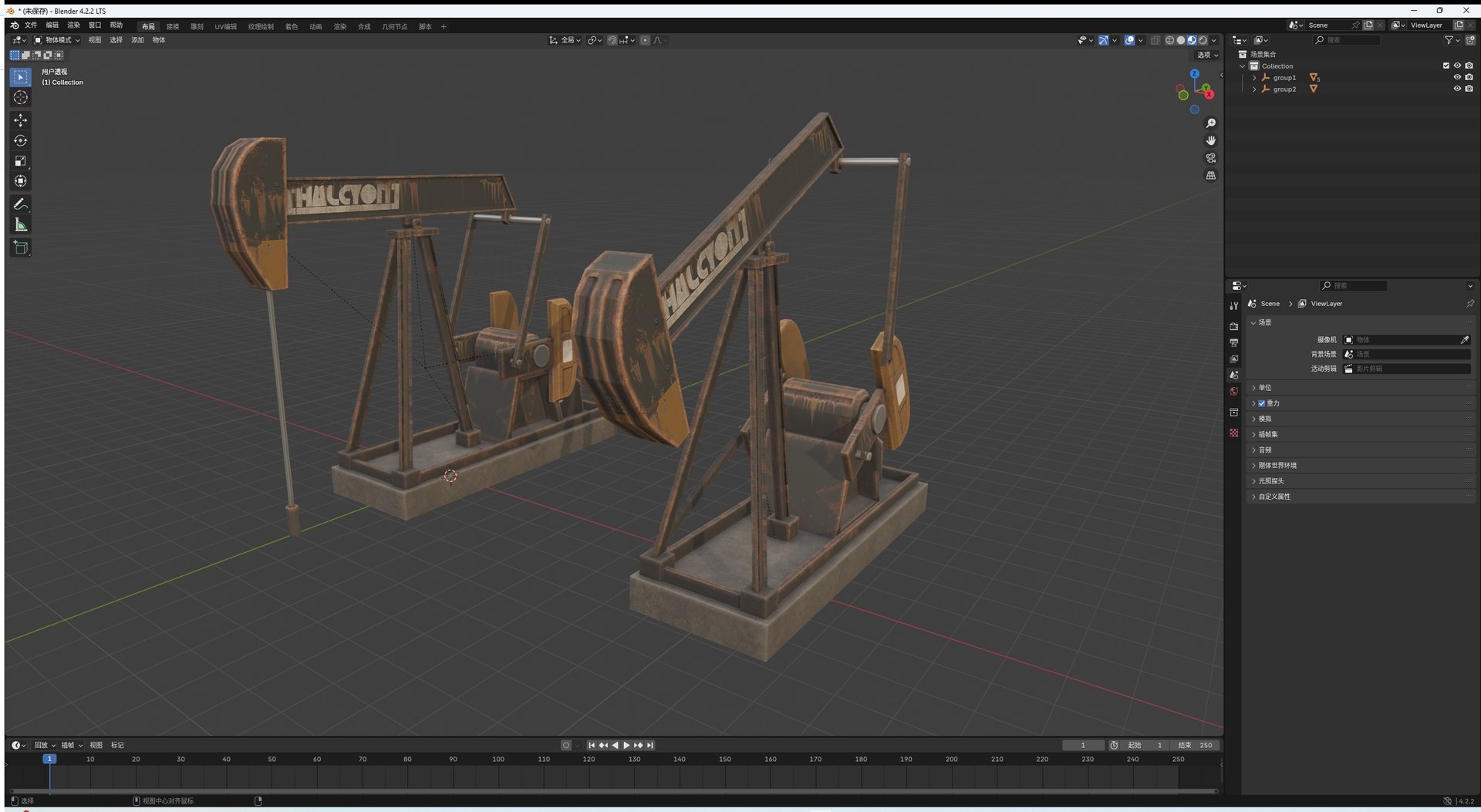Image resolution: width=1481 pixels, height=812 pixels.
Task: Activate the Move tool
Action: [x=21, y=120]
